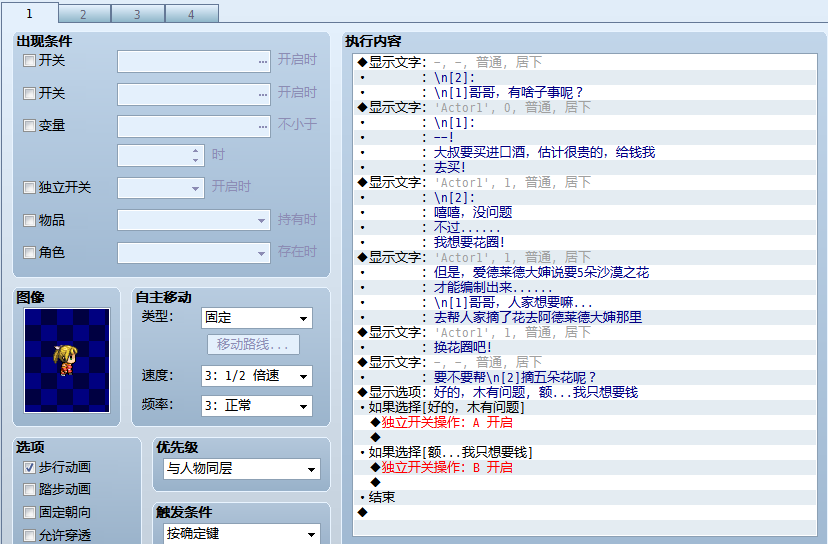The image size is (828, 544).
Task: Open the 触发条件 dropdown 按确定键
Action: click(x=242, y=534)
